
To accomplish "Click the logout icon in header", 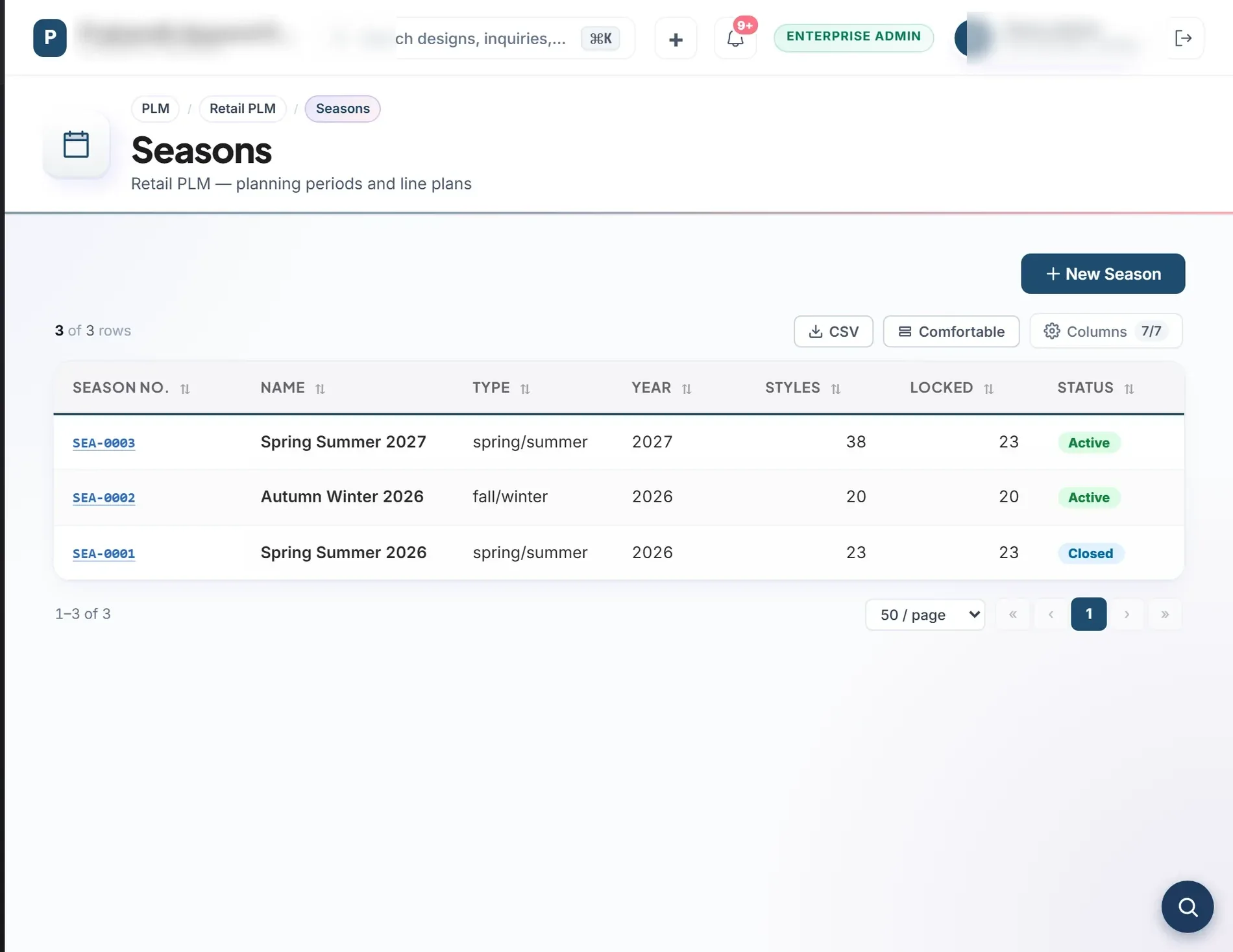I will (x=1183, y=38).
